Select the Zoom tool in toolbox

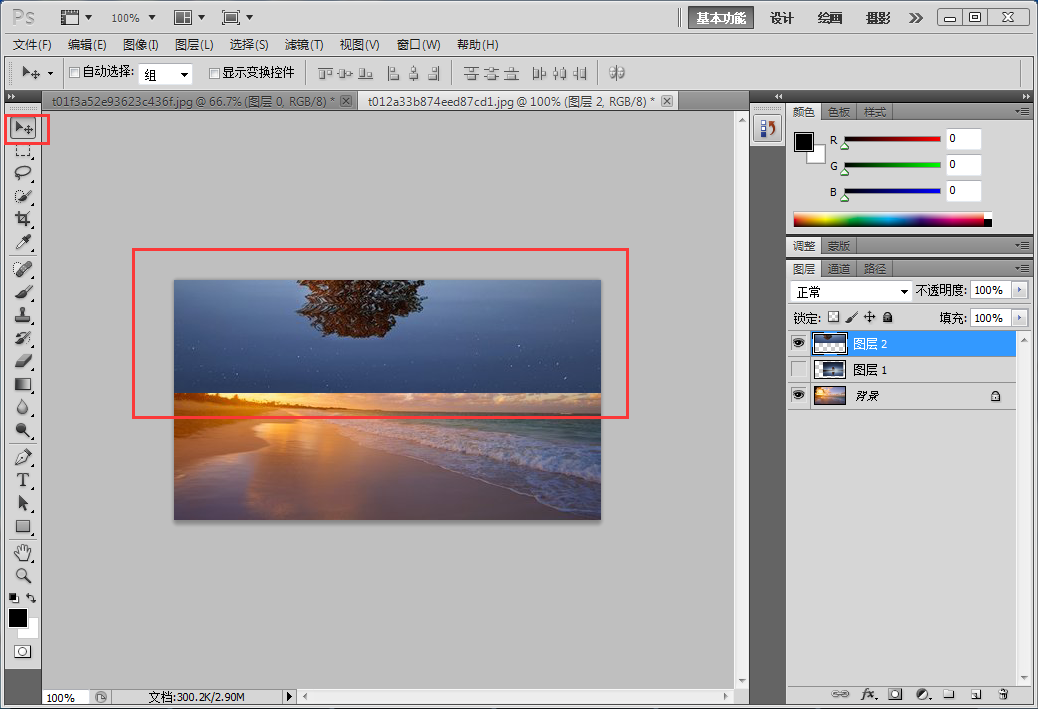23,576
